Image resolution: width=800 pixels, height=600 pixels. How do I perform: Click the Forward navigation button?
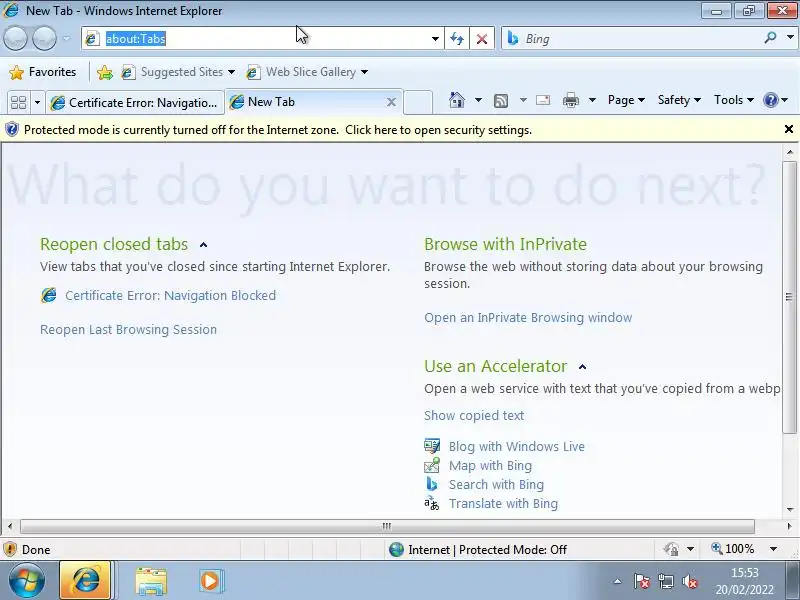click(44, 38)
